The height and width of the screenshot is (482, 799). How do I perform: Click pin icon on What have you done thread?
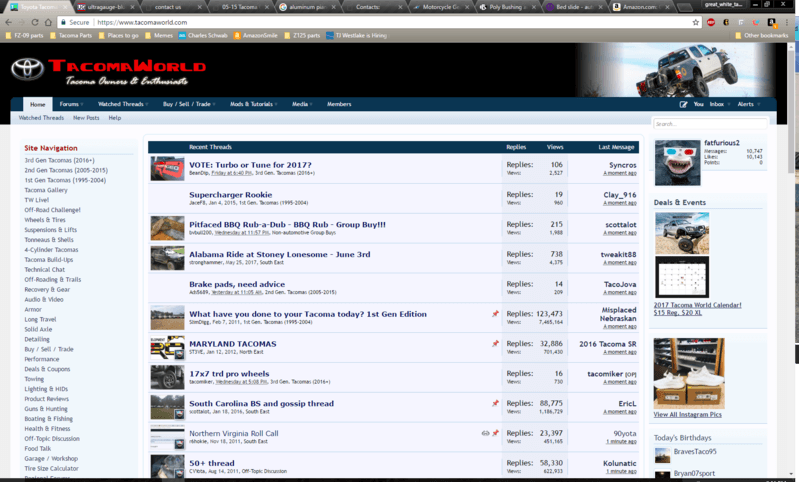(x=495, y=314)
